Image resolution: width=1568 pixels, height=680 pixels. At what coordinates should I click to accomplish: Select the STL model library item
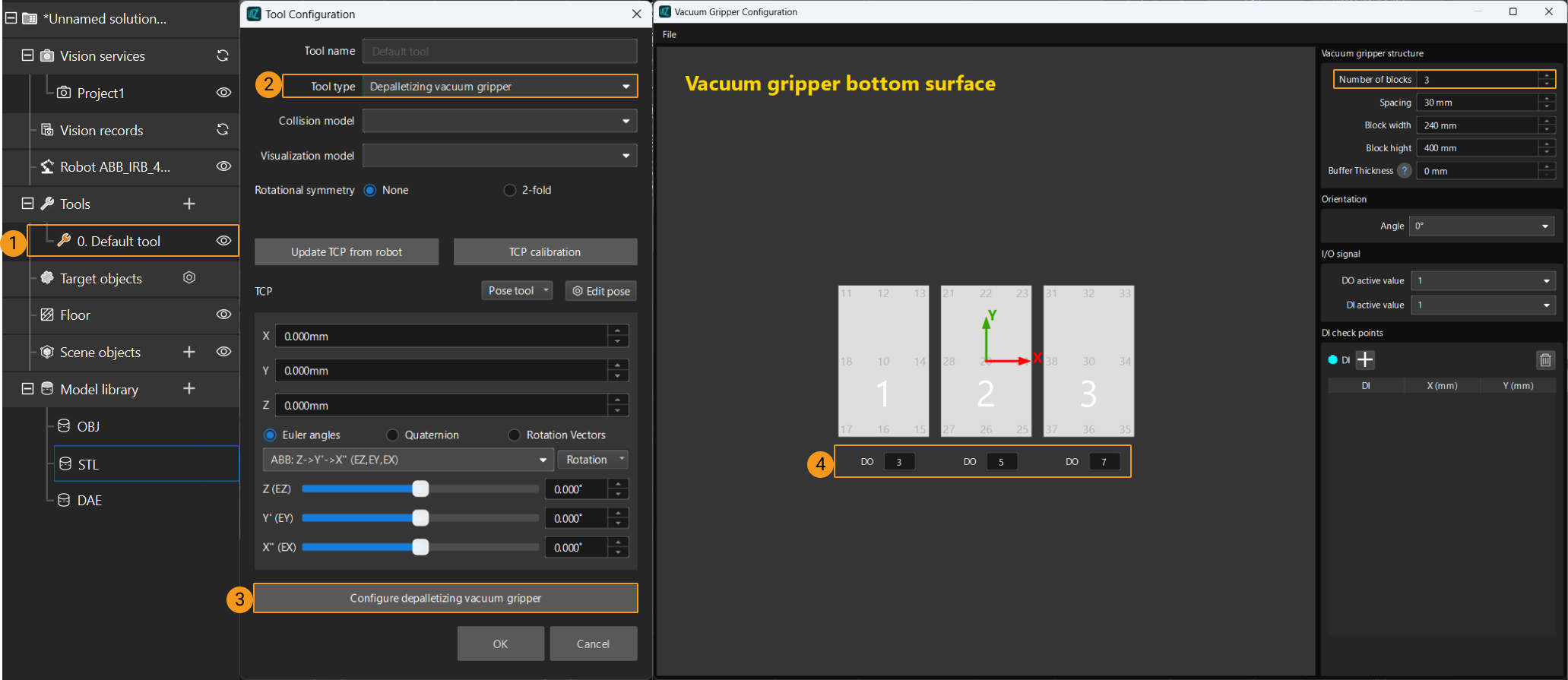click(89, 464)
